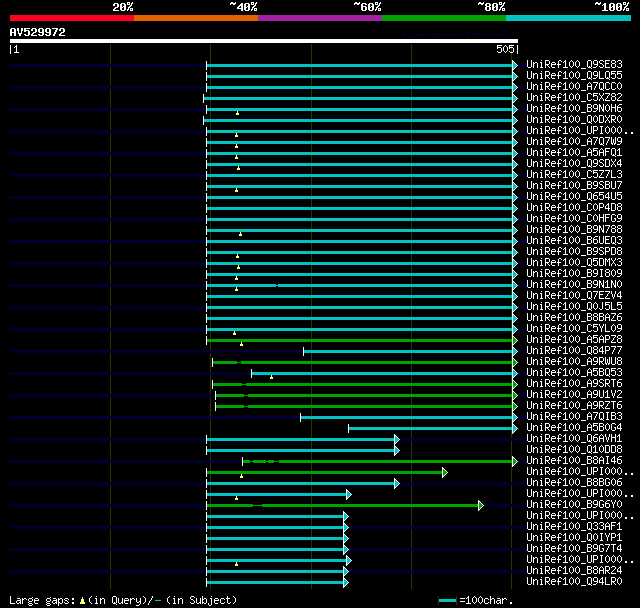Click the UniRef100_Q94LR0 label
This screenshot has height=608, width=640.
[x=574, y=582]
